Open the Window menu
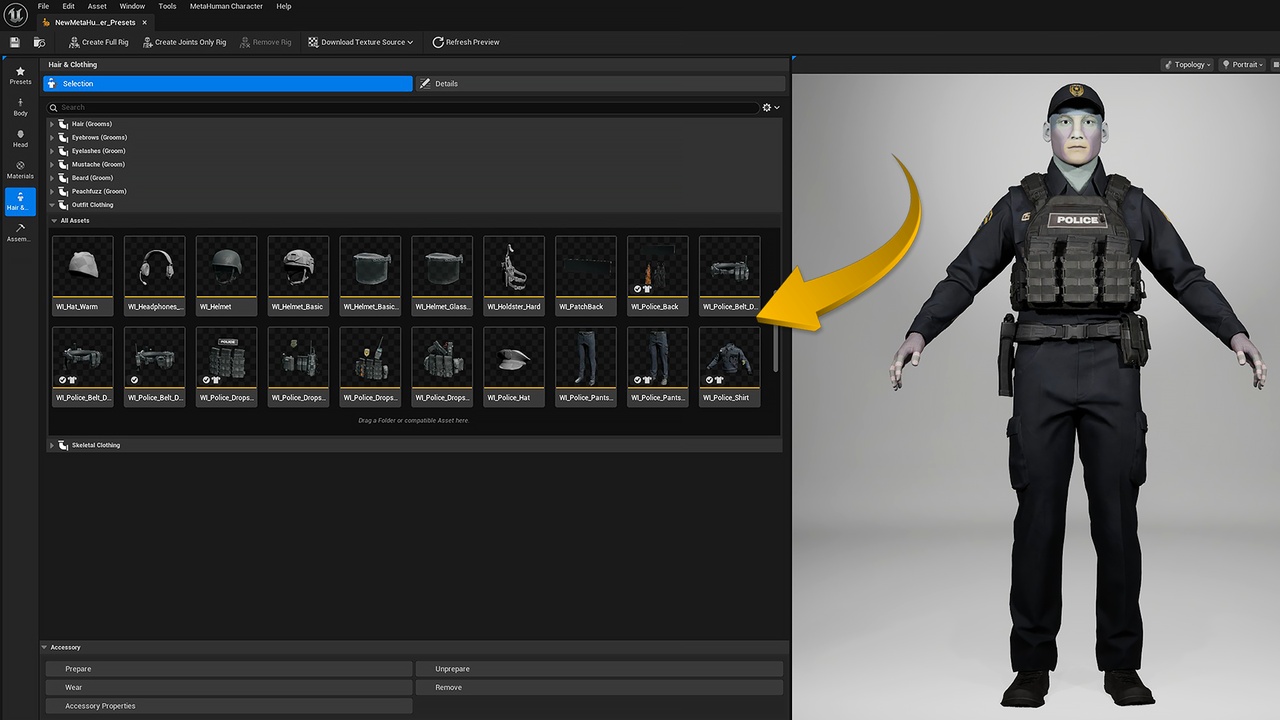The image size is (1280, 720). 132,6
